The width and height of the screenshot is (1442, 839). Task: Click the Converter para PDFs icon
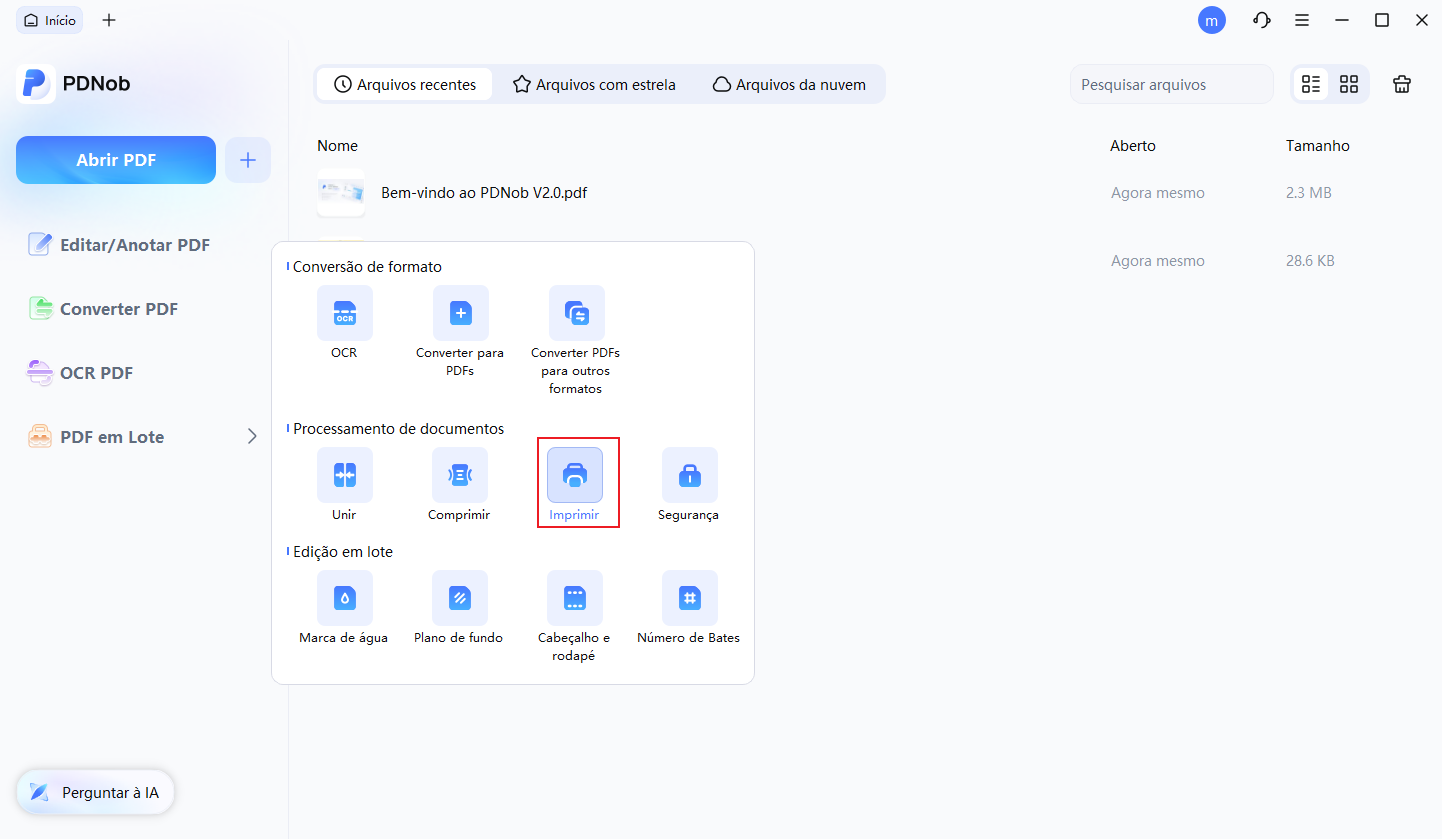coord(460,313)
